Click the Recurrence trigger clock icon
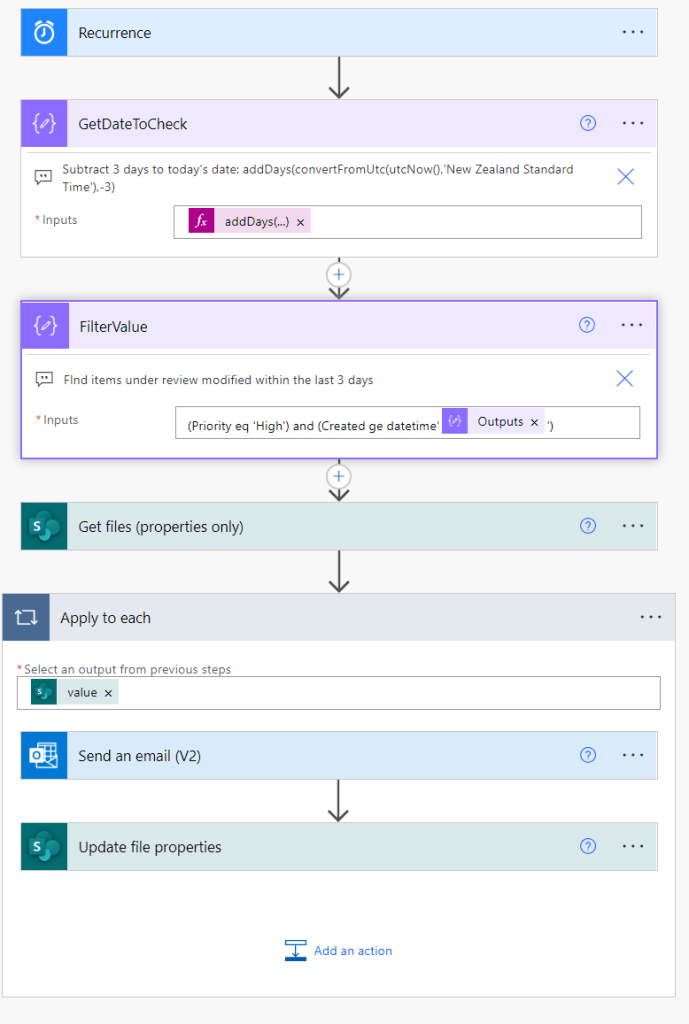 tap(44, 33)
